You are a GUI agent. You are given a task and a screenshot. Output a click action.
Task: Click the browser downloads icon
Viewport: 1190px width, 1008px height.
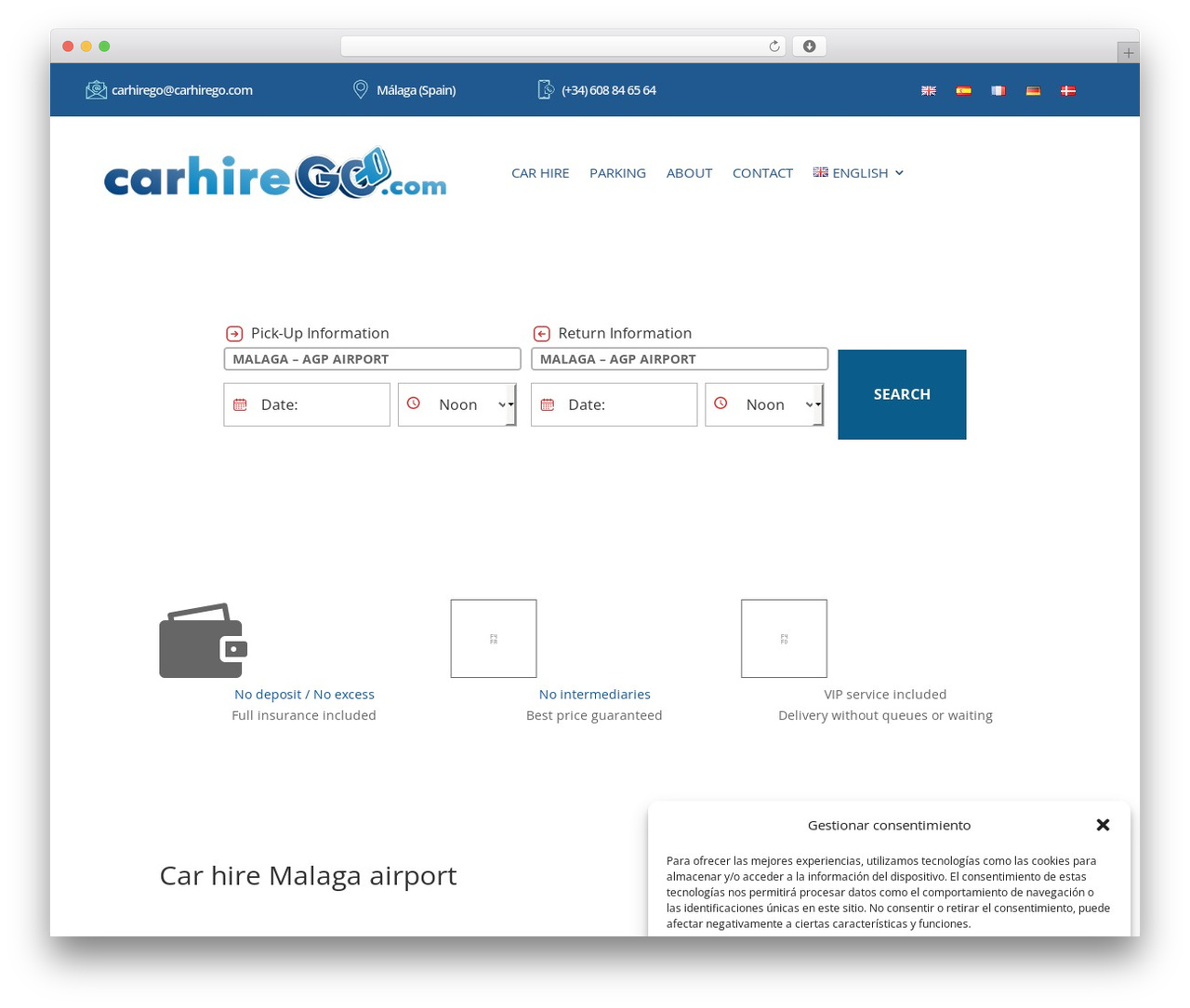[x=810, y=46]
